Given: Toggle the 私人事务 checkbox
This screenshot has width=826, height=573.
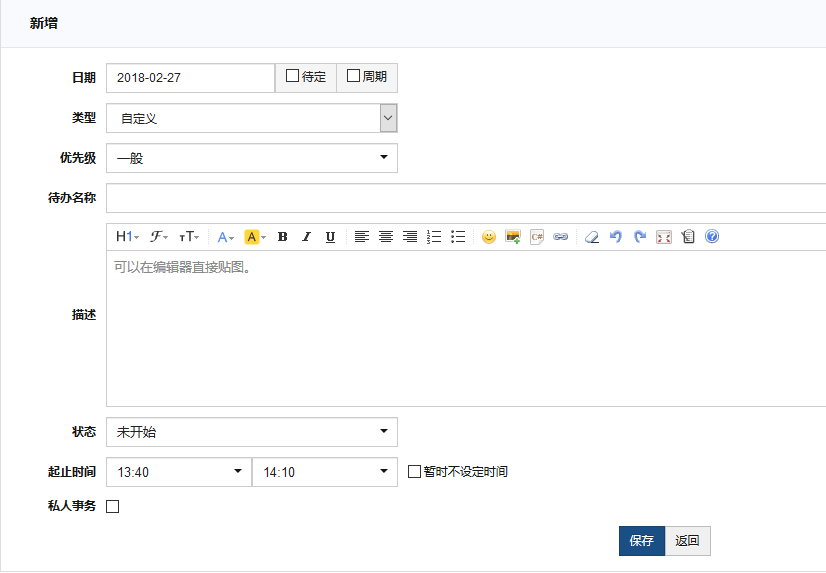Looking at the screenshot, I should 112,506.
